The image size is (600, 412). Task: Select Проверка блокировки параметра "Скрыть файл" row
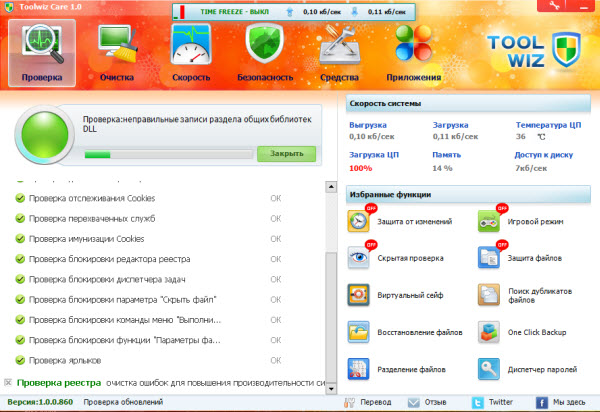pyautogui.click(x=148, y=300)
